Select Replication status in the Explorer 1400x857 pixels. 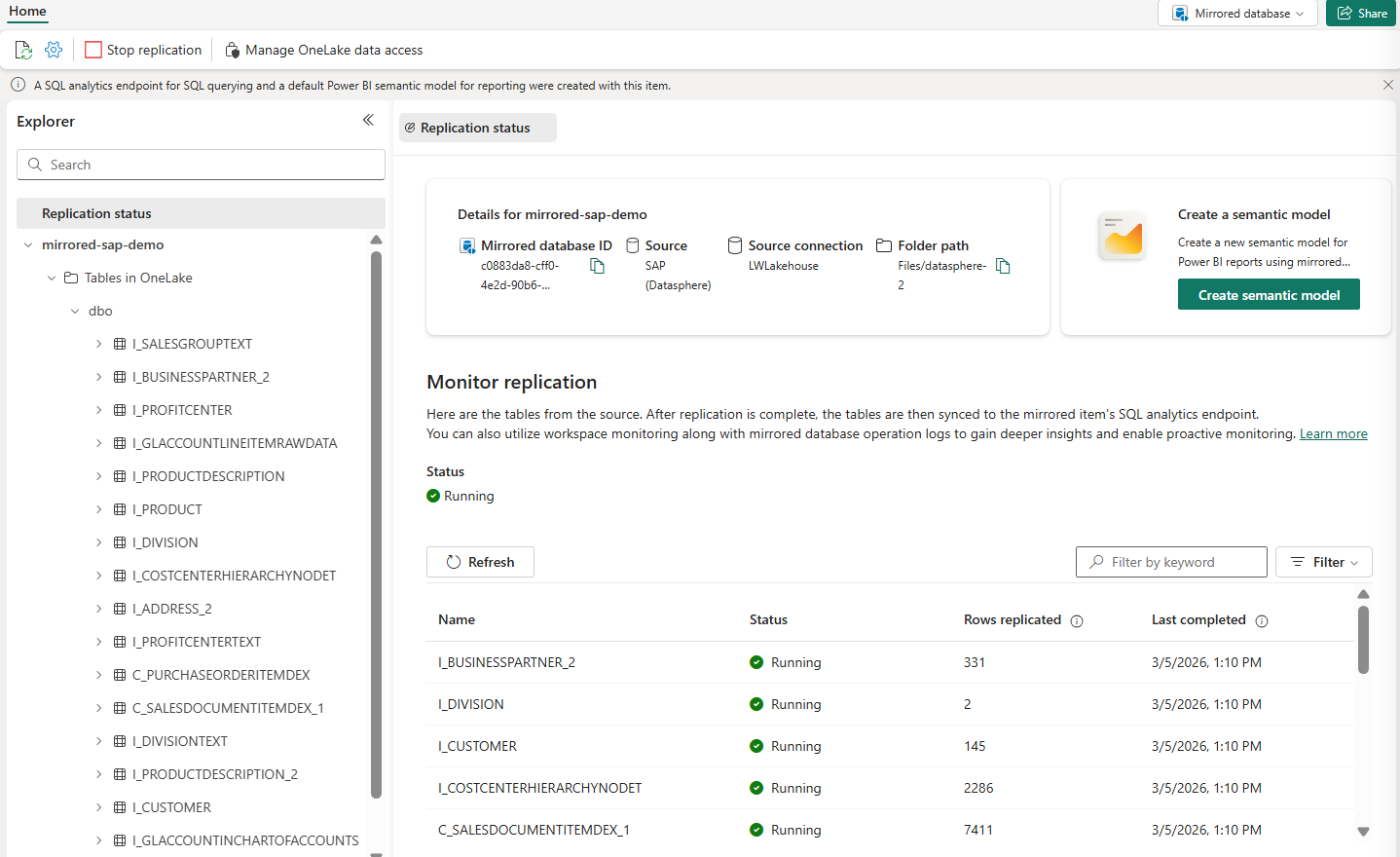click(96, 212)
